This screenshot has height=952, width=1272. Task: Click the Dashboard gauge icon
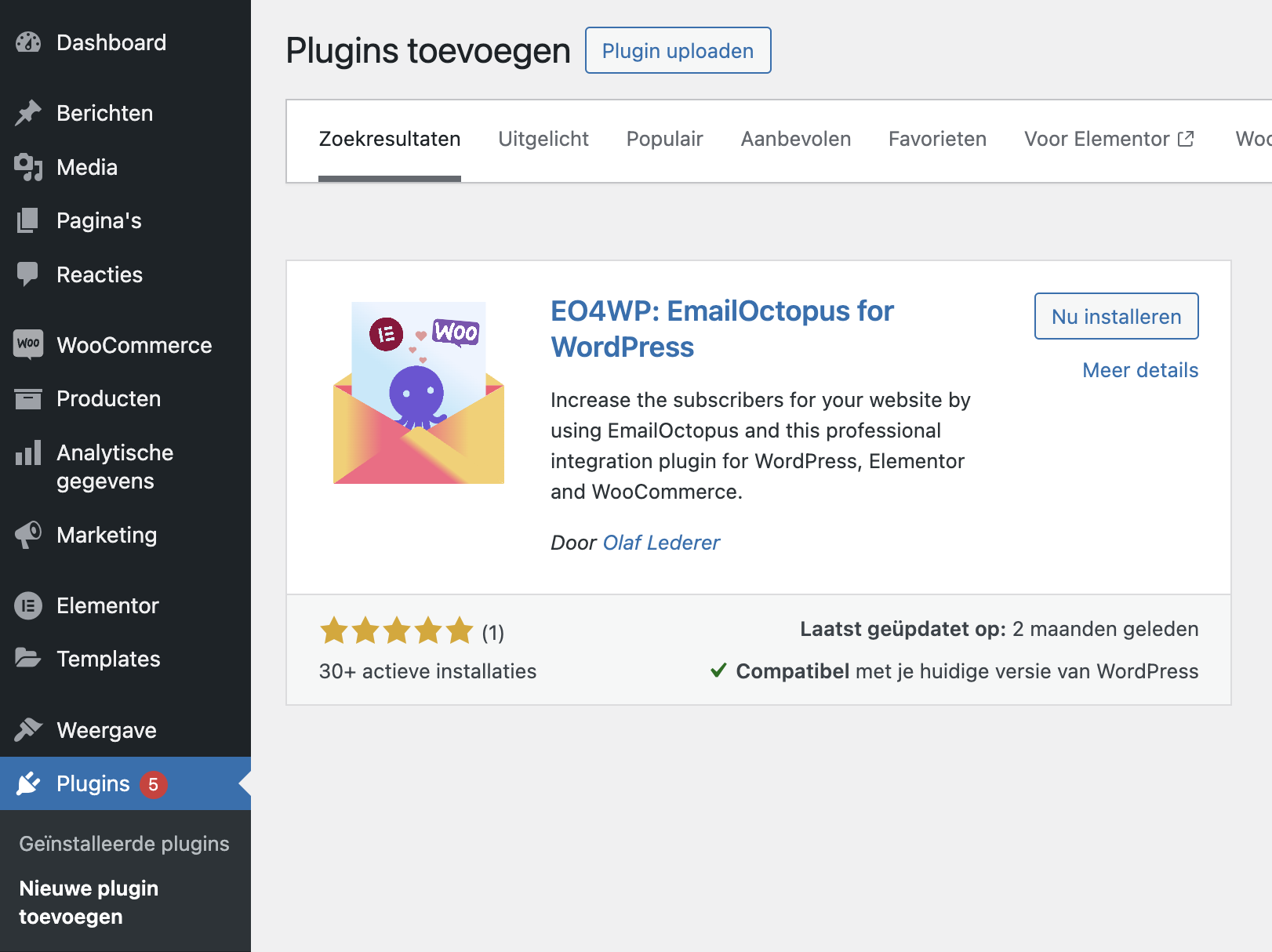click(28, 42)
